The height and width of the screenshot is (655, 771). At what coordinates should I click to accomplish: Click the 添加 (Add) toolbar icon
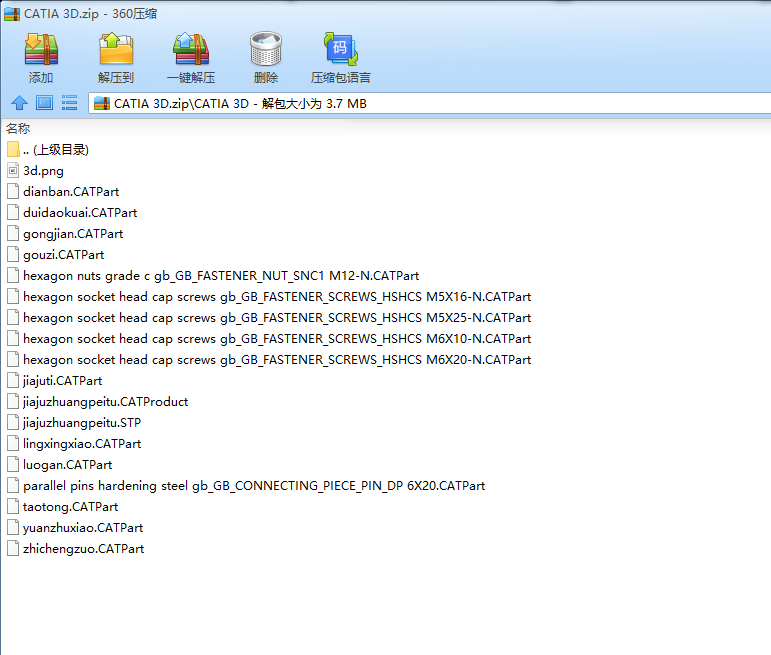pos(41,49)
